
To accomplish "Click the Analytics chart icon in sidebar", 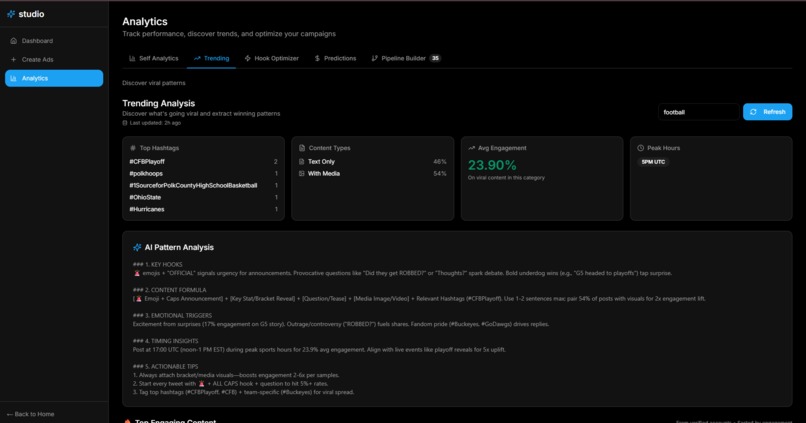I will (14, 78).
